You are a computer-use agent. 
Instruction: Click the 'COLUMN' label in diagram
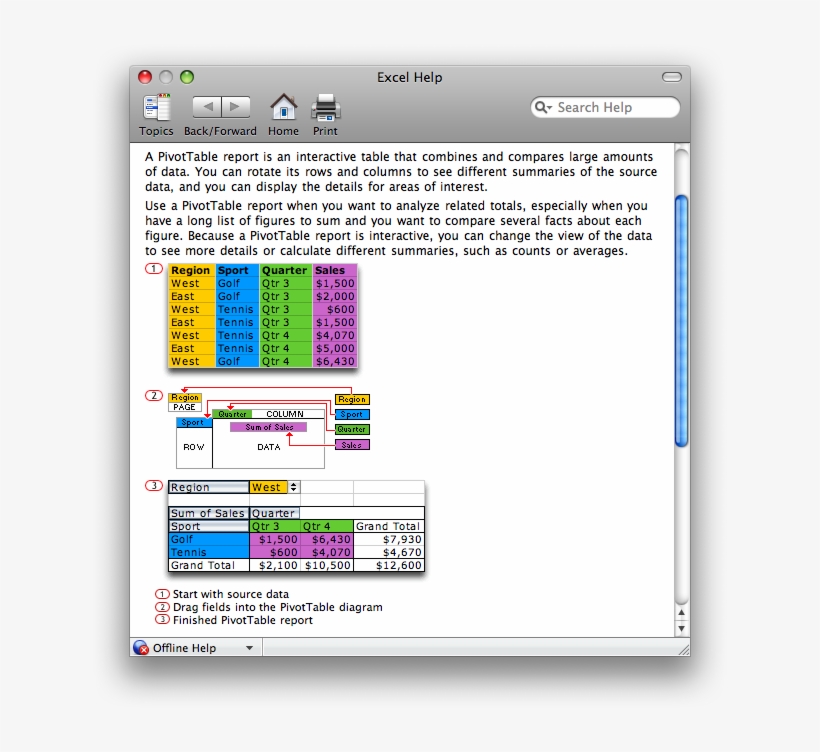pos(284,414)
